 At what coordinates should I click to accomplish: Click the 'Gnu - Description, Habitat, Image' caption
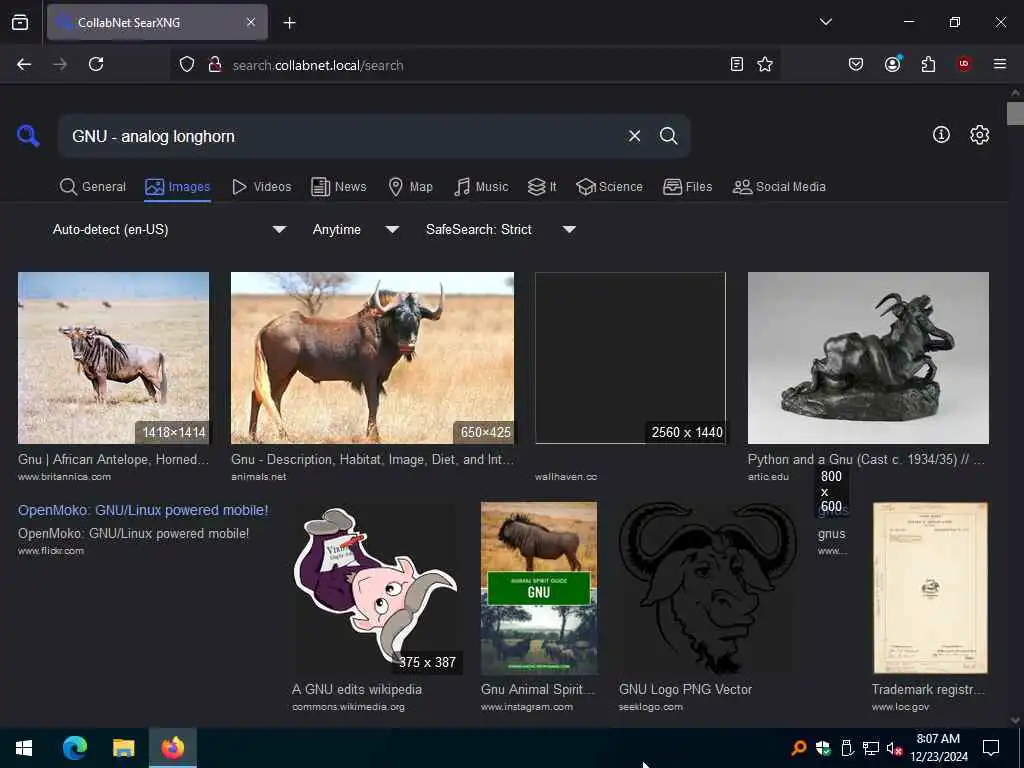372,459
